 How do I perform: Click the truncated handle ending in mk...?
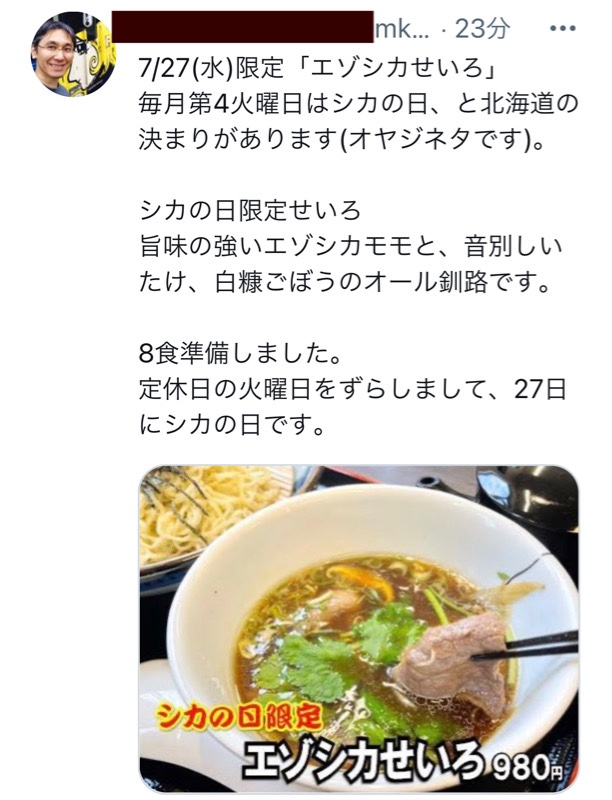402,29
